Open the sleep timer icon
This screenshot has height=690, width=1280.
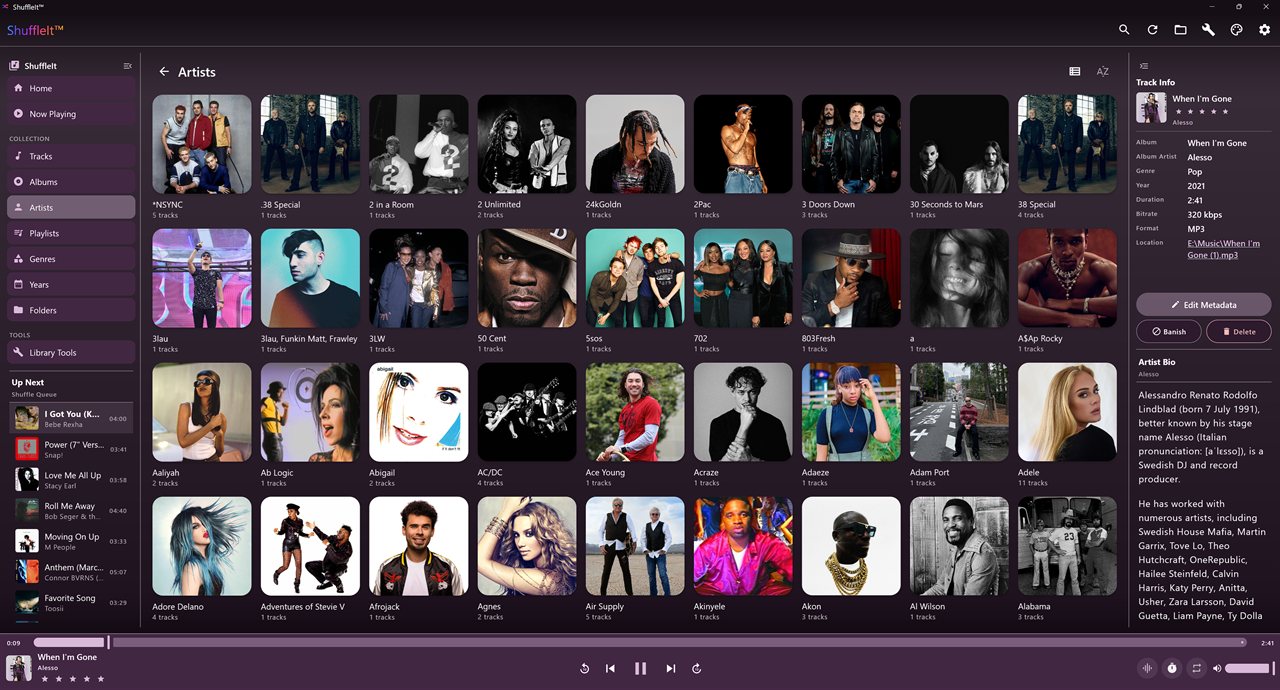(x=1172, y=668)
